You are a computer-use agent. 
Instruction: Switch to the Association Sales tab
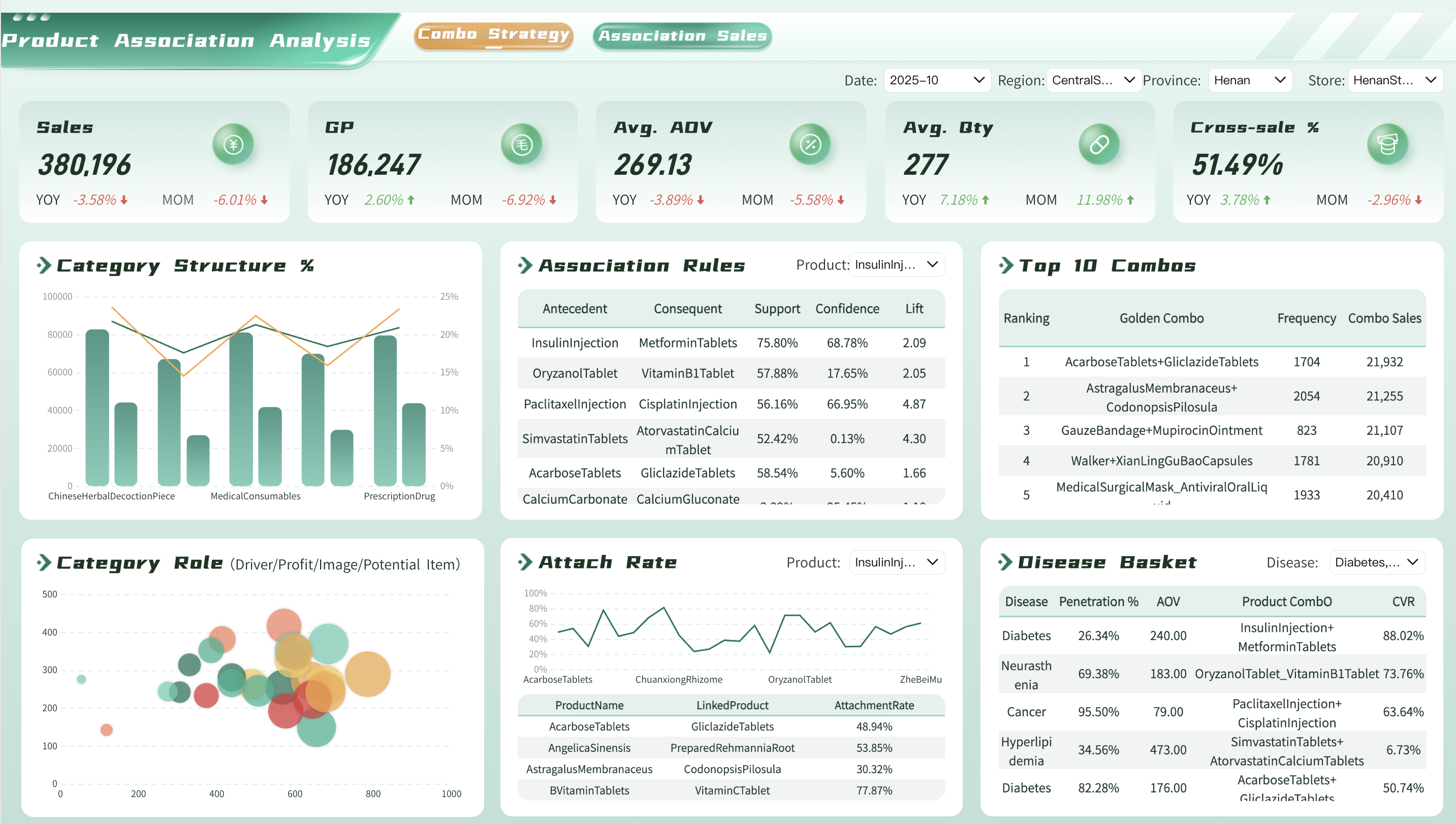(682, 36)
